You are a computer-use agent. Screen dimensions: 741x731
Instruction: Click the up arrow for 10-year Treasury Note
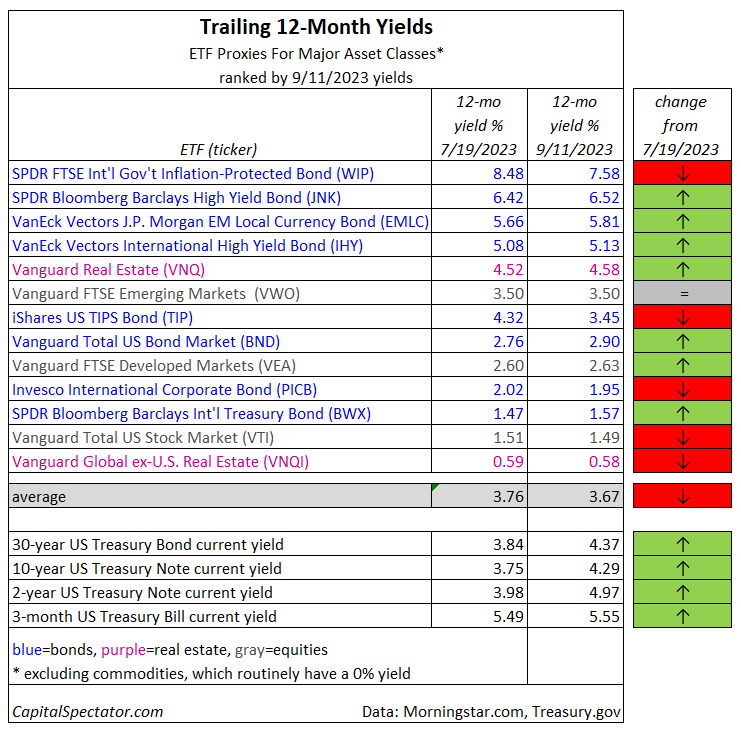click(x=682, y=568)
